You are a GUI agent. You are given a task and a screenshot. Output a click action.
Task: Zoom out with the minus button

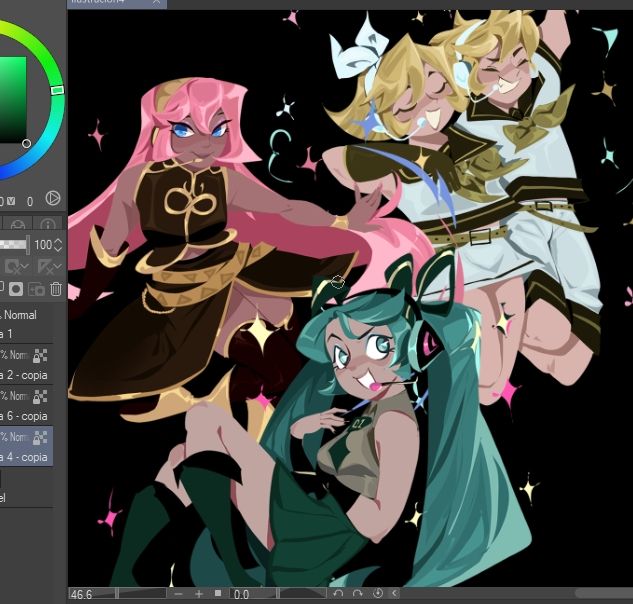tap(178, 594)
